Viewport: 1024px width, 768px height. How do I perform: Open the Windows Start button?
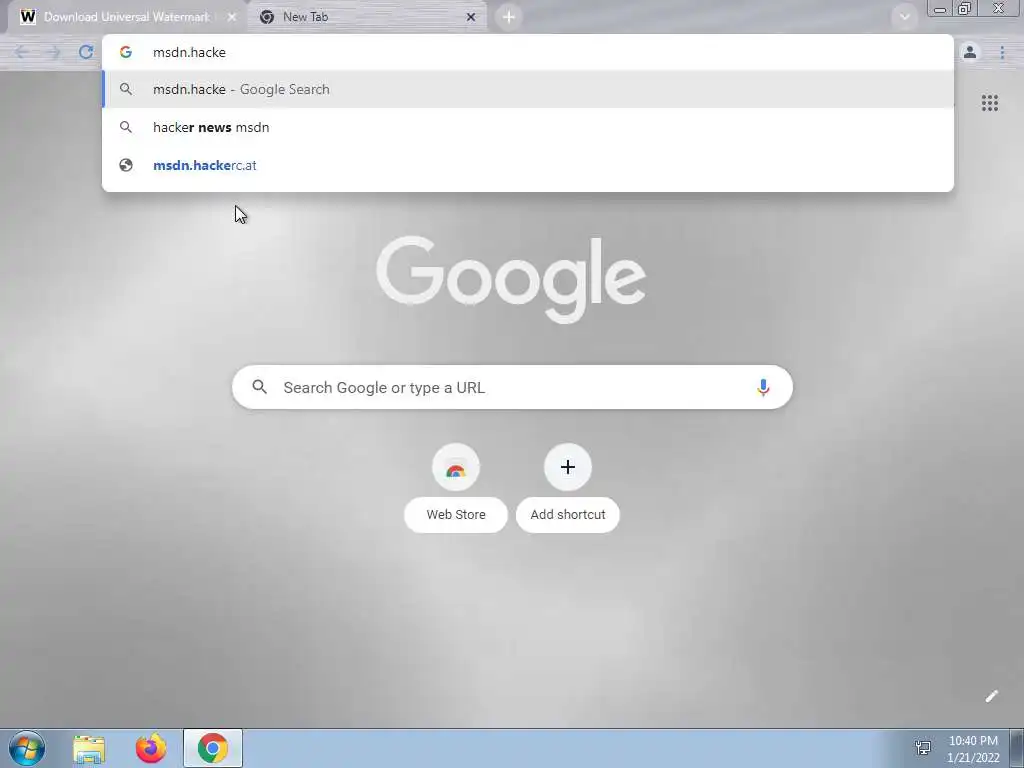[26, 748]
